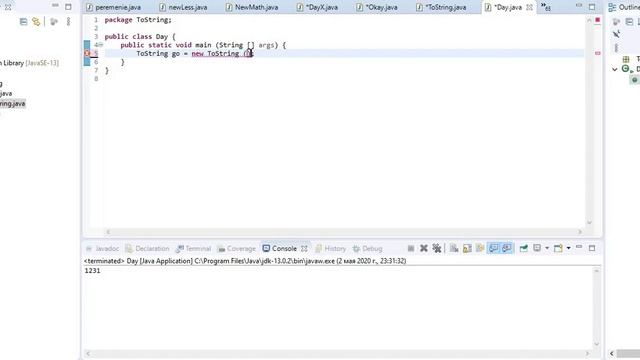The height and width of the screenshot is (360, 640).
Task: Click console output text 1231
Action: click(92, 270)
